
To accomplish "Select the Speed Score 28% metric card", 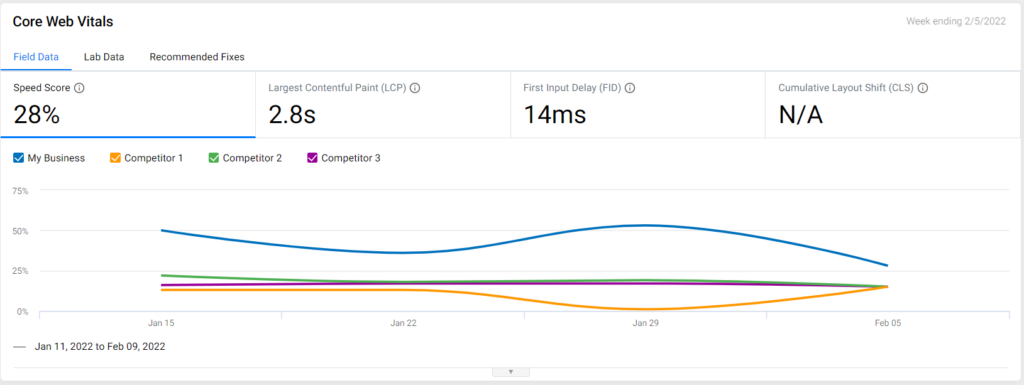I will 128,104.
